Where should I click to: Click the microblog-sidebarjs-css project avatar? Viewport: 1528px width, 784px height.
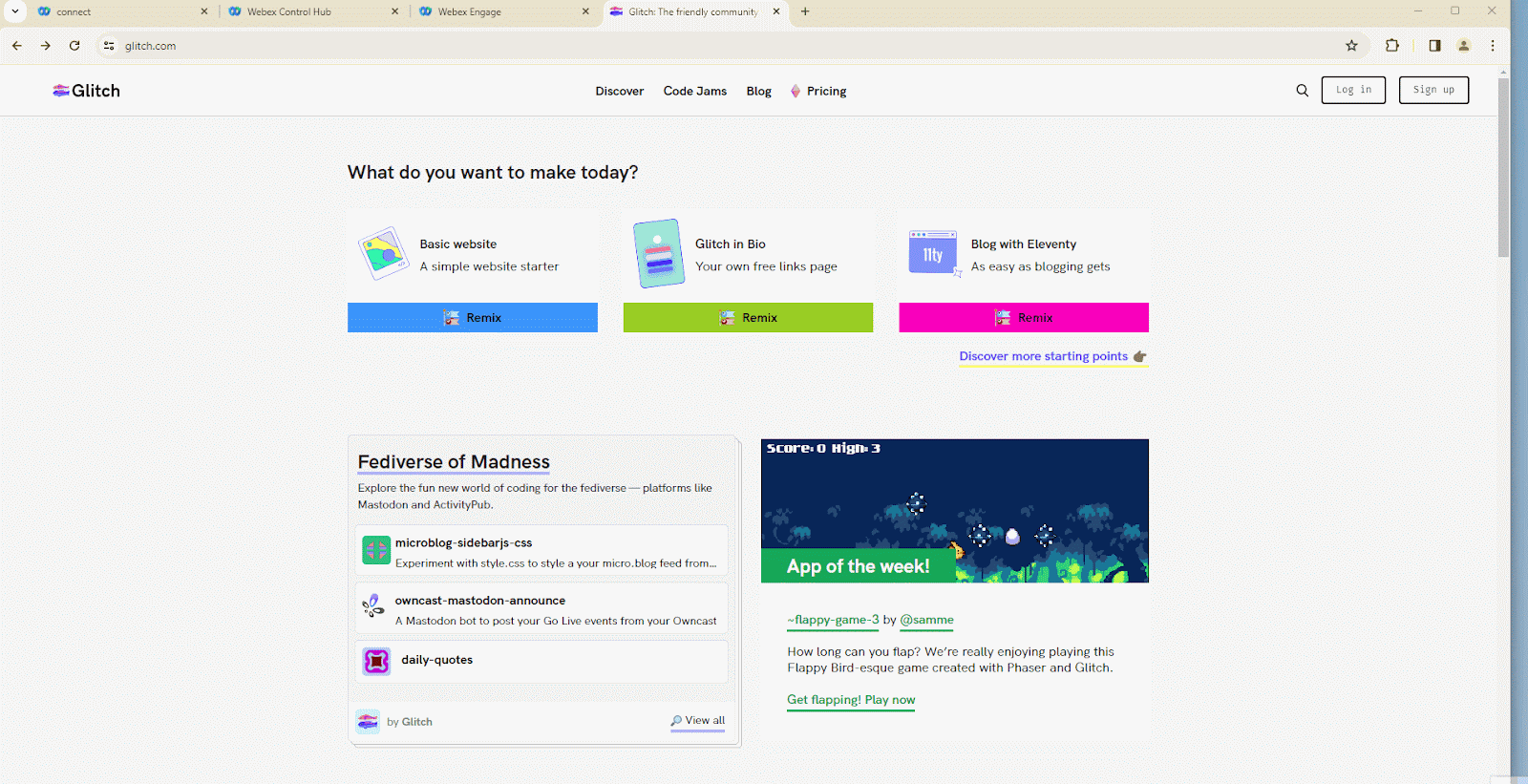click(376, 550)
